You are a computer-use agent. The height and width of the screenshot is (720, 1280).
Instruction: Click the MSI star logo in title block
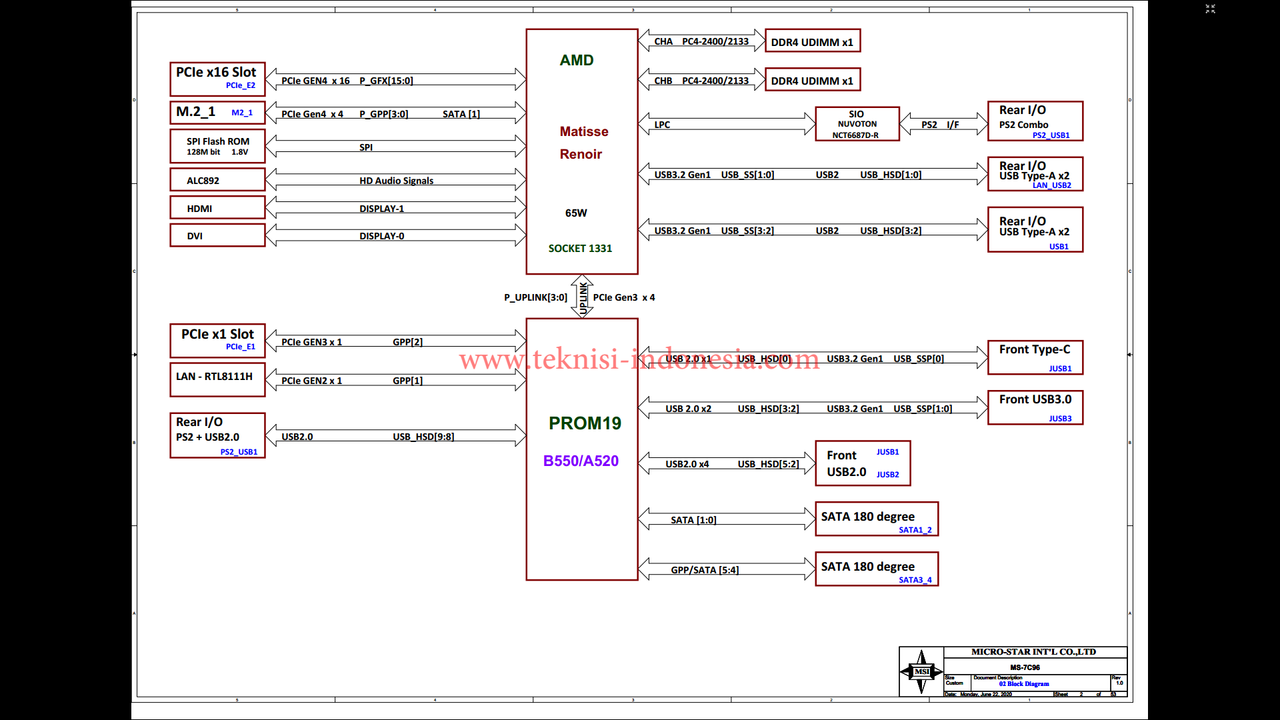pos(919,672)
